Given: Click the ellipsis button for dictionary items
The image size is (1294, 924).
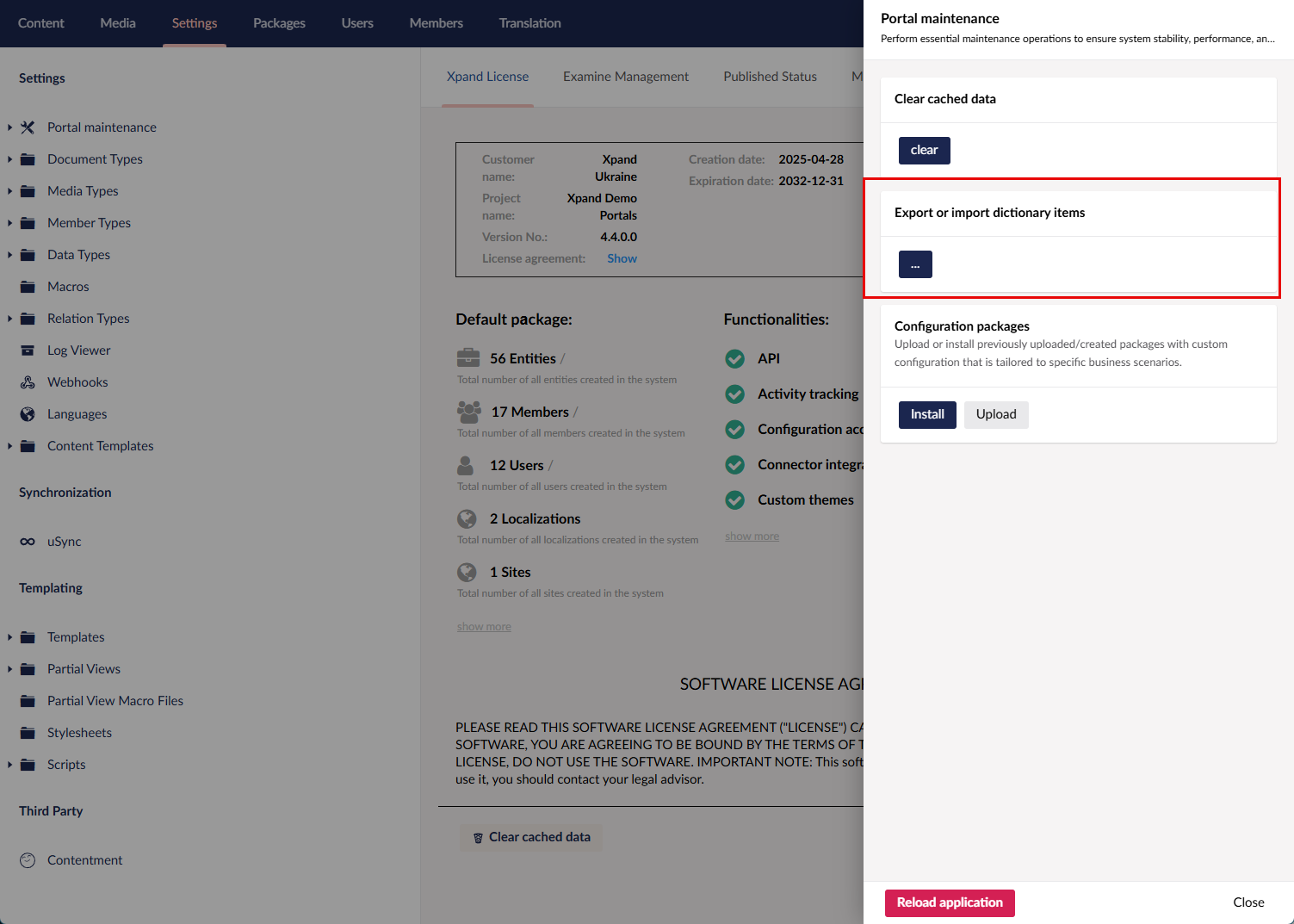Looking at the screenshot, I should click(x=915, y=264).
